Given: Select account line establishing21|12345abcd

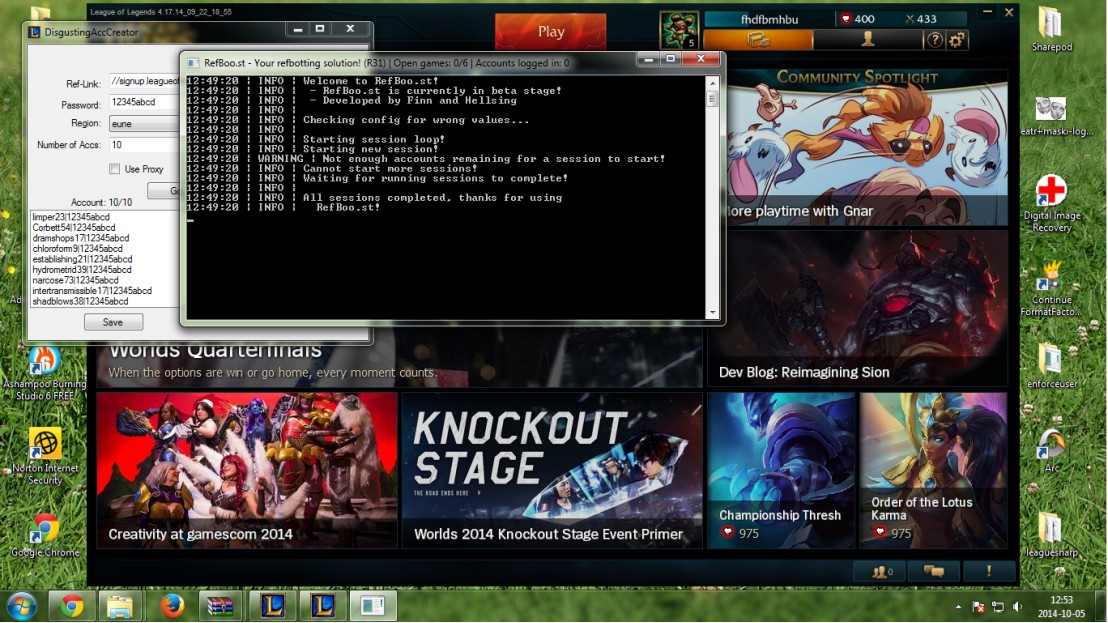Looking at the screenshot, I should point(81,259).
